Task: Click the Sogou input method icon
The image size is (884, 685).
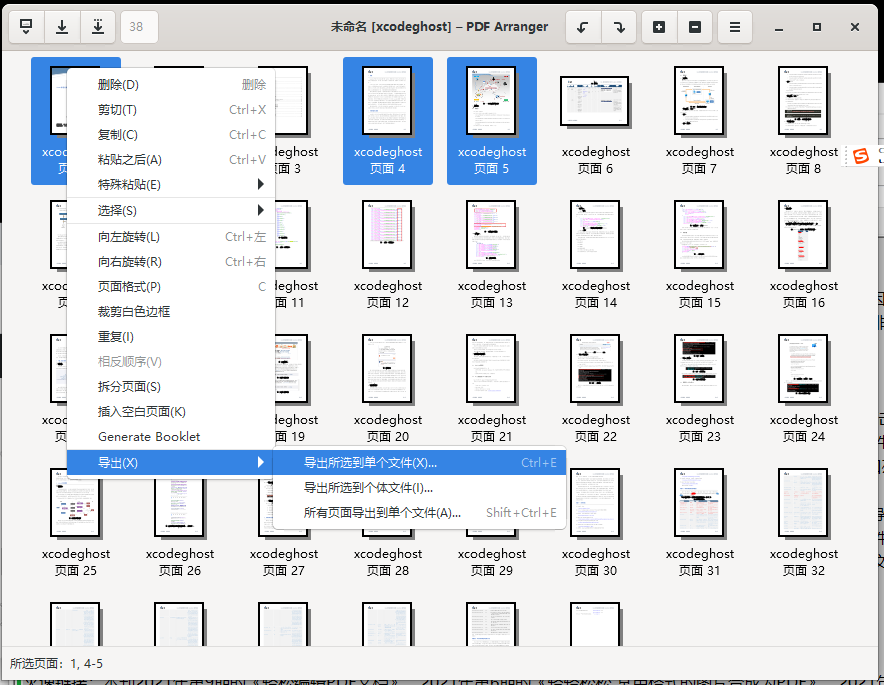Action: (x=861, y=156)
